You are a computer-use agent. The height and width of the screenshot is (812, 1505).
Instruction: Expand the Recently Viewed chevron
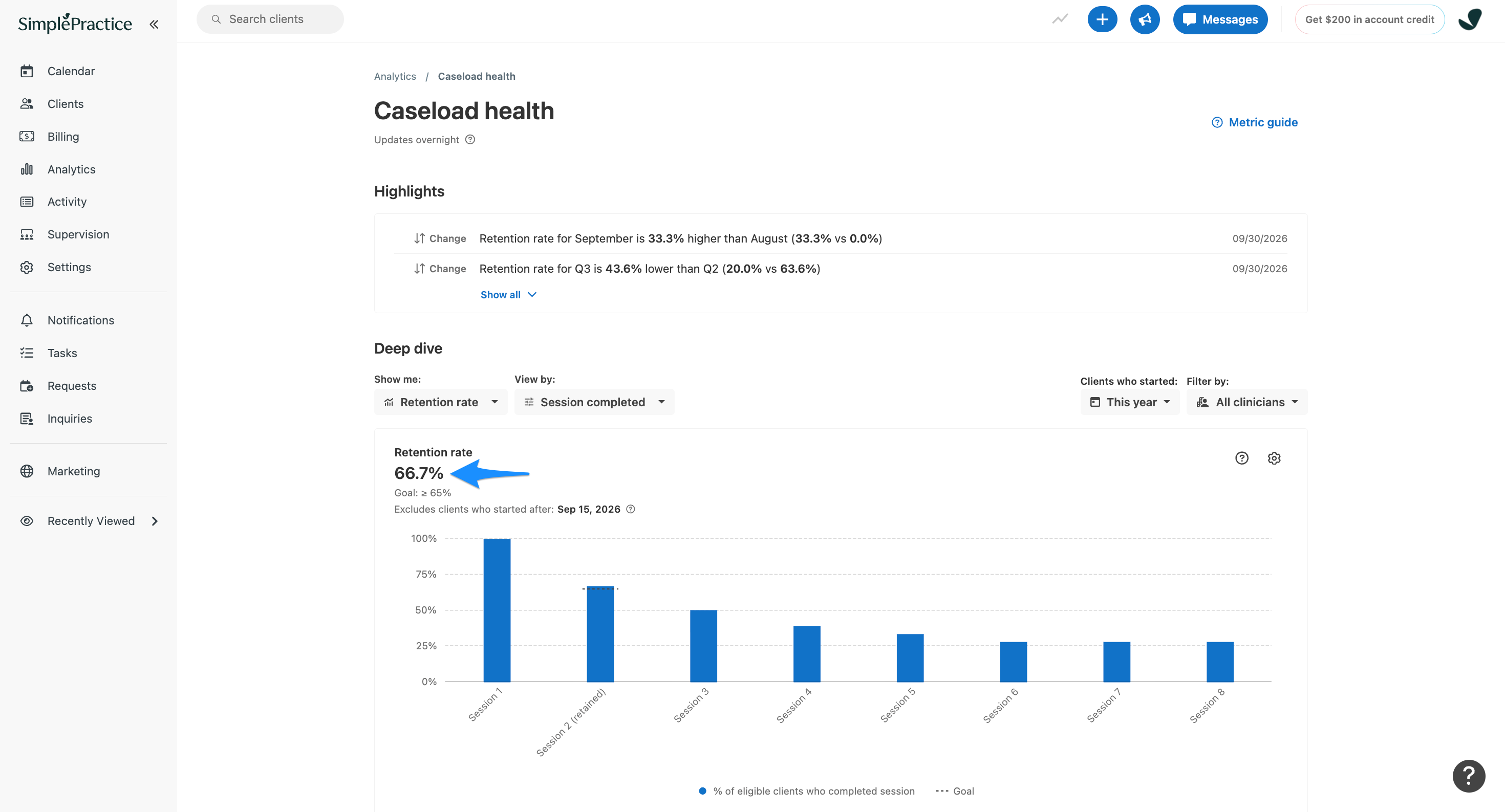[x=155, y=521]
